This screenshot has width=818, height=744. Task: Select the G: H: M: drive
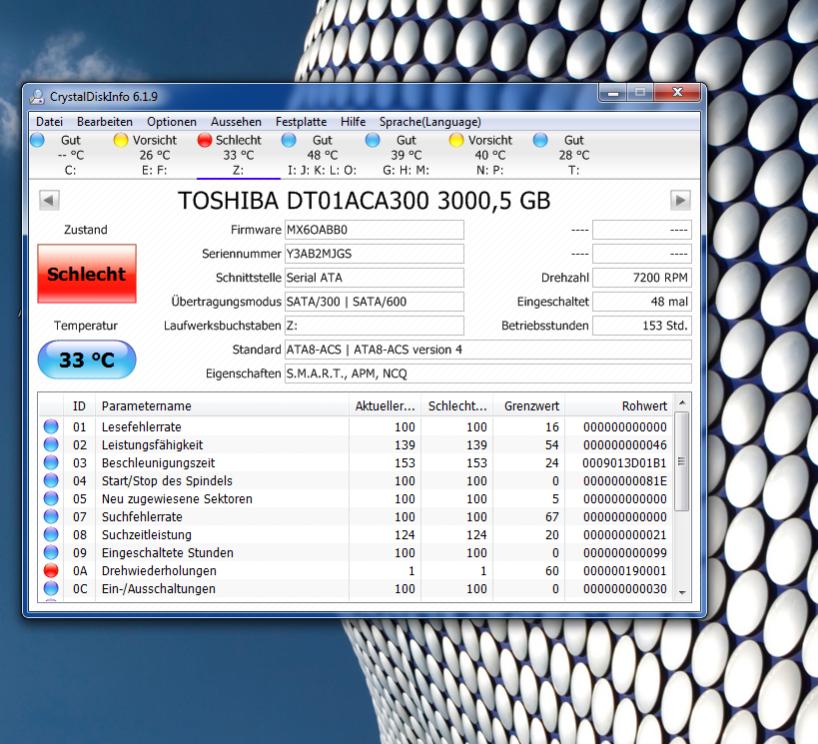[406, 155]
